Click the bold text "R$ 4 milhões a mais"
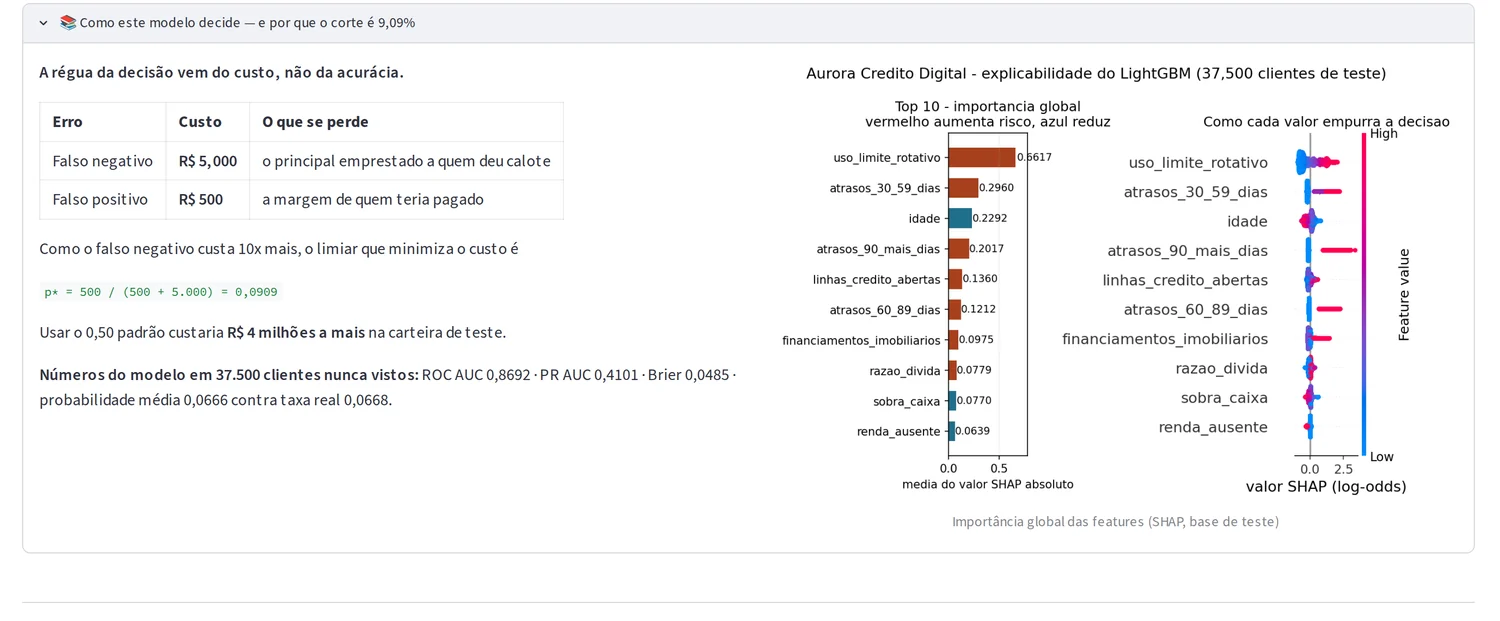 click(296, 332)
